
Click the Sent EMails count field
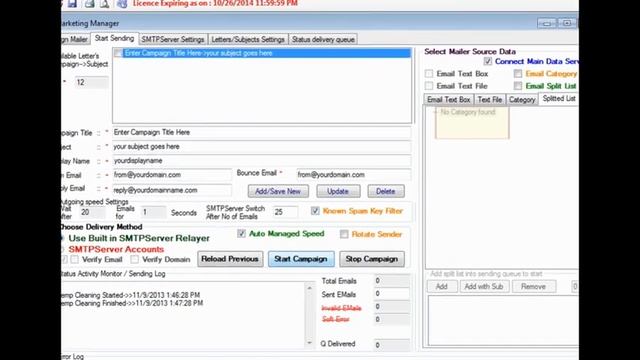(x=392, y=294)
